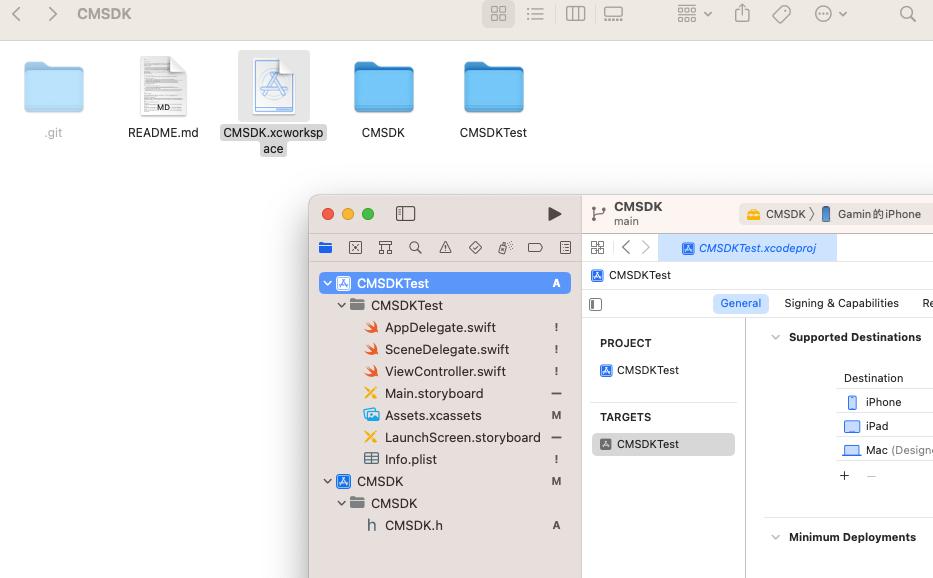The width and height of the screenshot is (933, 578).
Task: Open the Source Control navigator
Action: click(x=355, y=248)
